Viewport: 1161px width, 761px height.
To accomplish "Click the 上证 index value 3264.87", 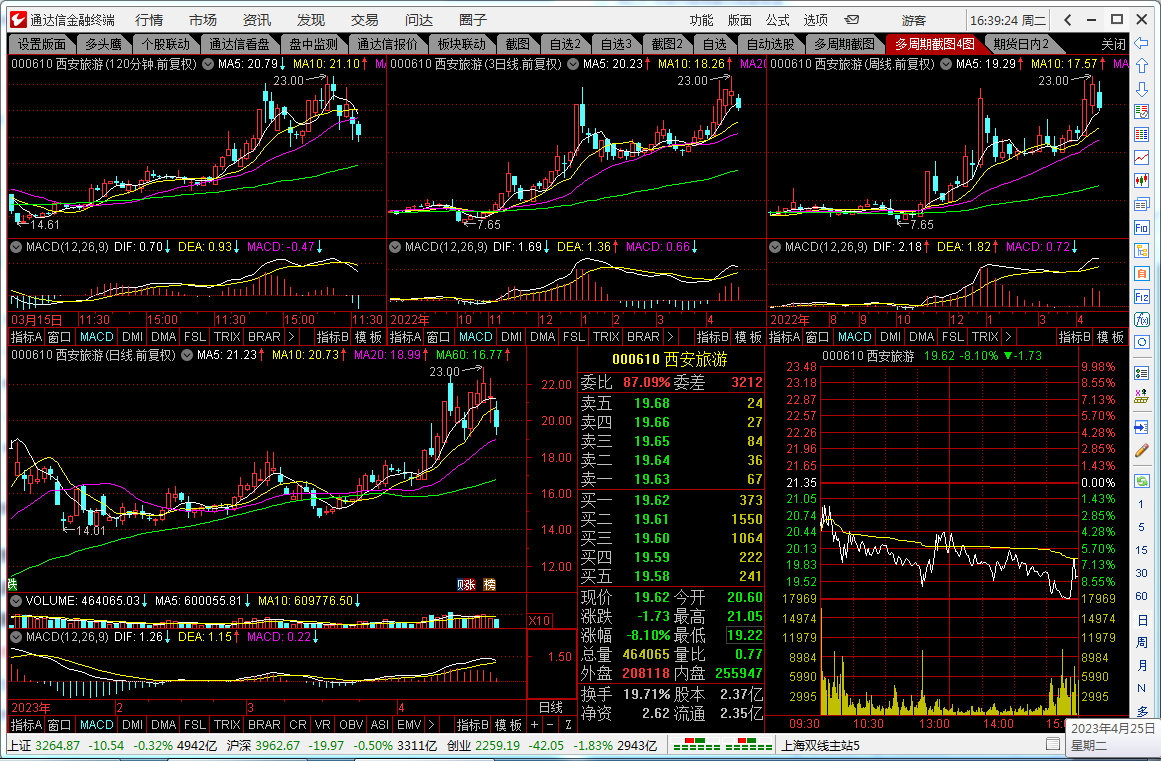I will (57, 745).
